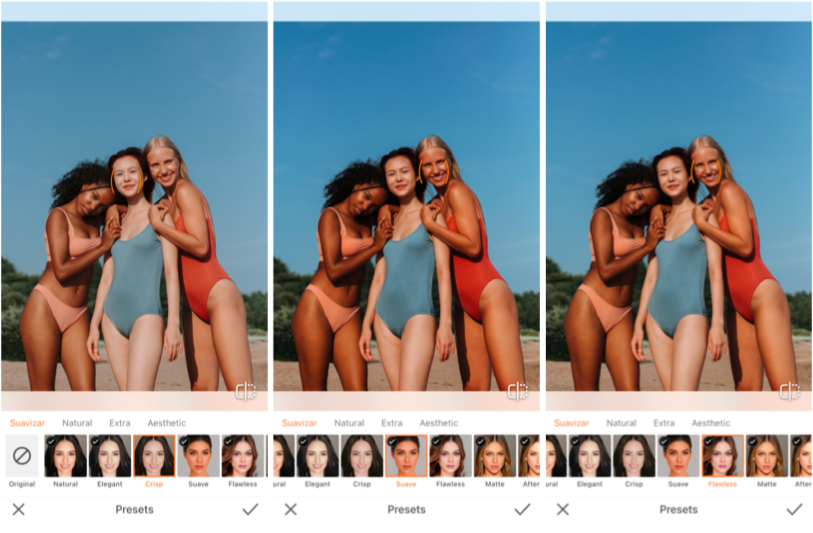Confirm presets with checkmark in middle screen
Image resolution: width=813 pixels, height=533 pixels.
click(522, 509)
